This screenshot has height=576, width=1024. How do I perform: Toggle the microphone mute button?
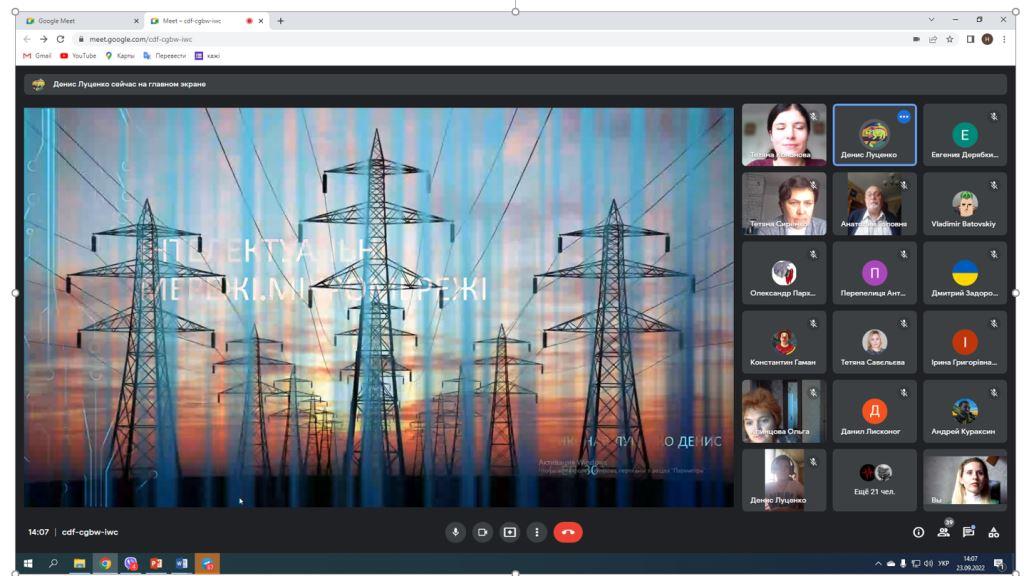tap(455, 532)
